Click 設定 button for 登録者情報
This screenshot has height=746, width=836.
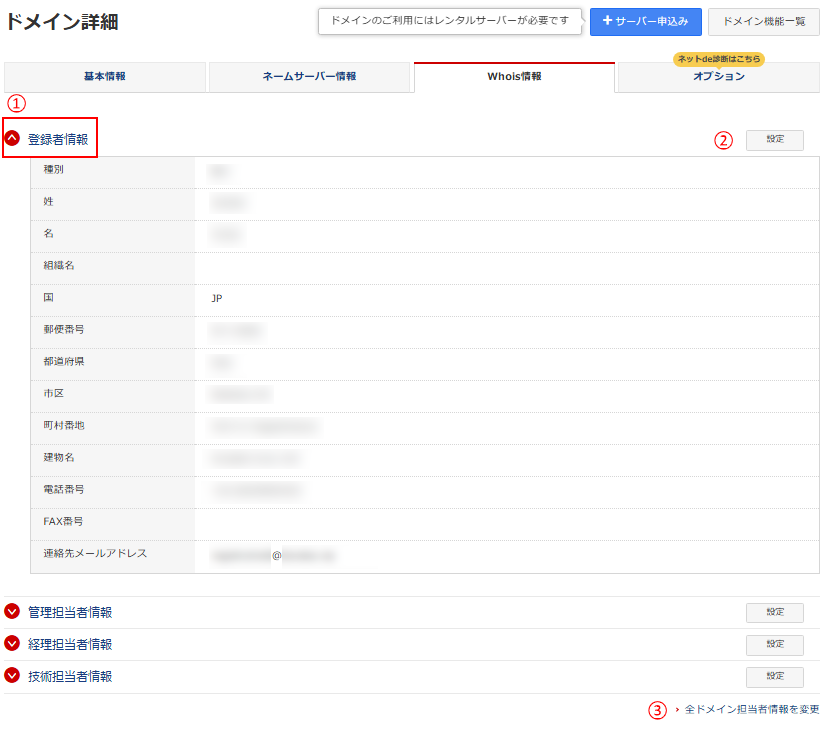coord(775,140)
